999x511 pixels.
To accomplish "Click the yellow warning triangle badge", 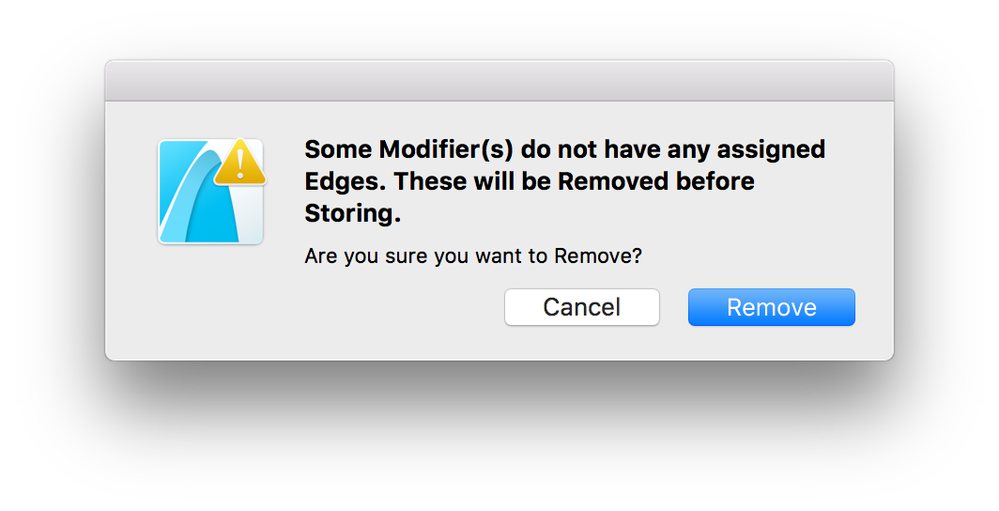I will coord(240,162).
